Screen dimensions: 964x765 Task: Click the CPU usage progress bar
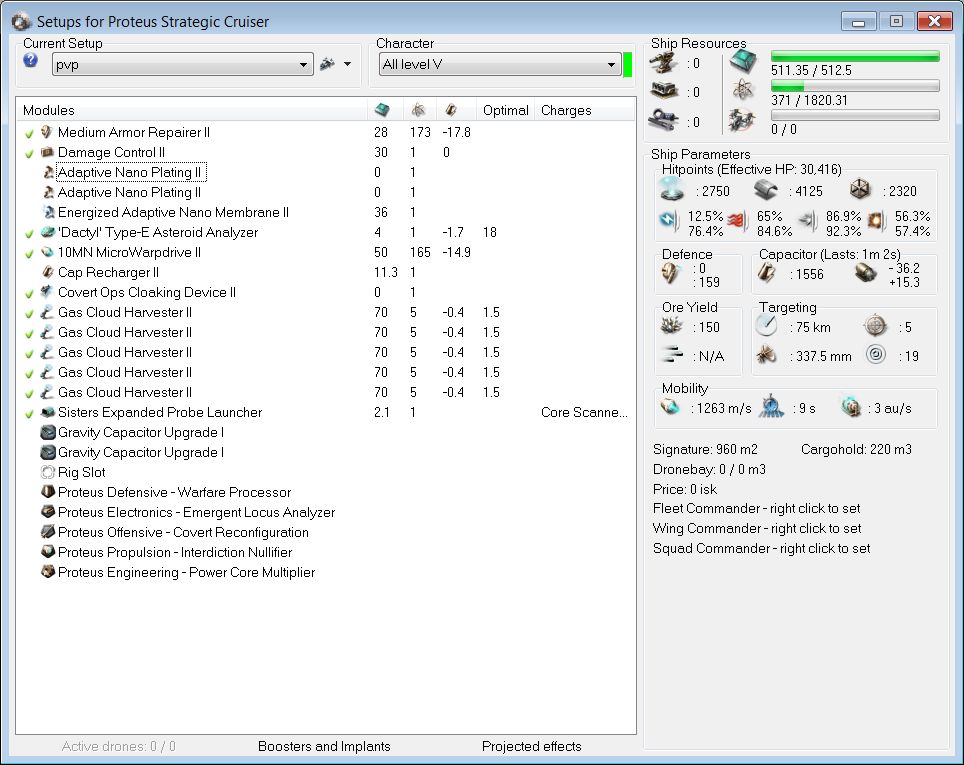[x=855, y=57]
